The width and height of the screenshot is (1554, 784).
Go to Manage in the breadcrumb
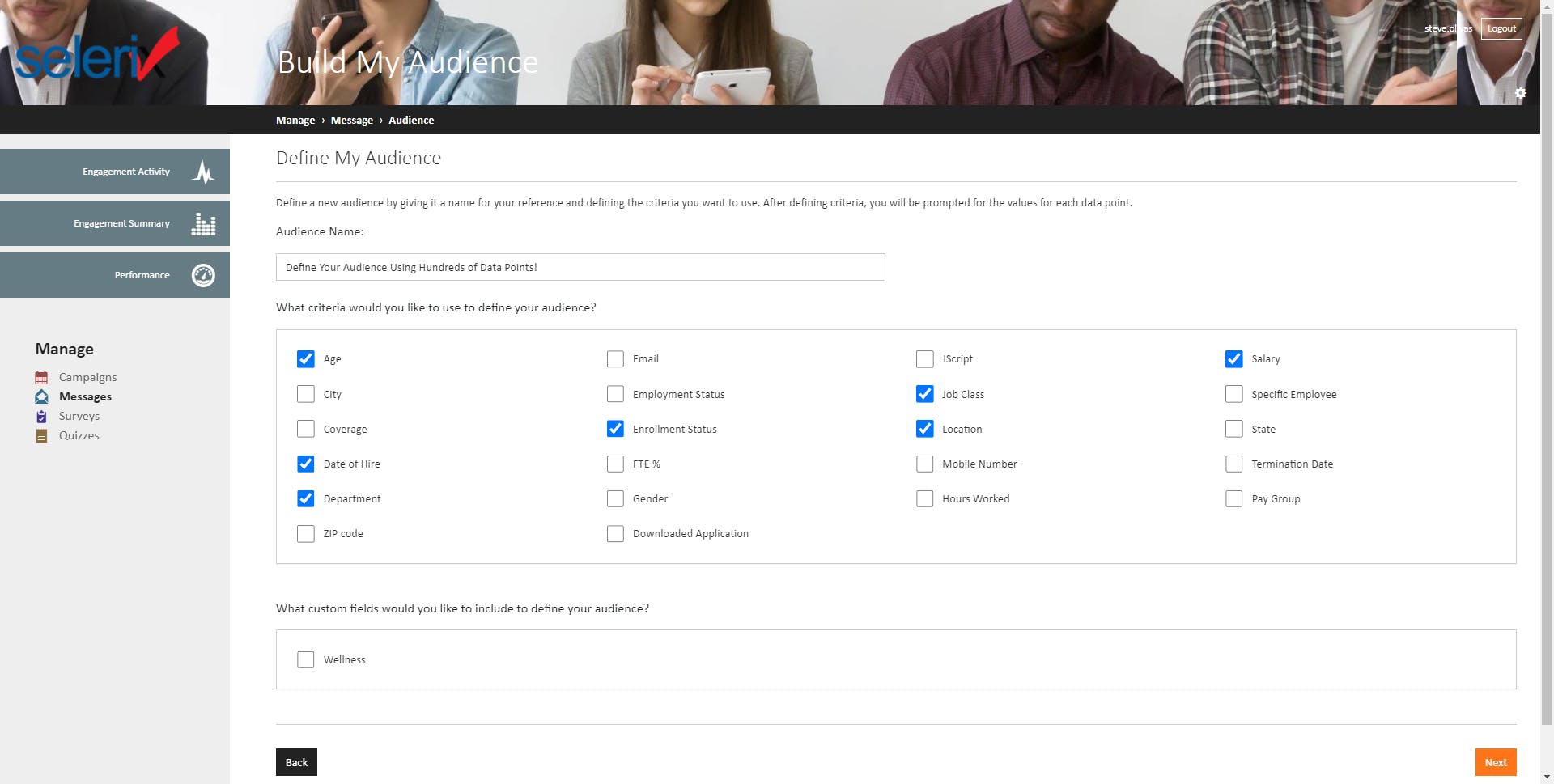tap(295, 120)
